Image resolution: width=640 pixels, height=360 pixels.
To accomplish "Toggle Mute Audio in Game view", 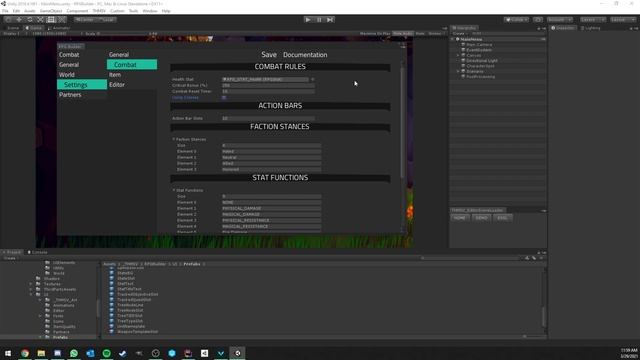I will point(403,33).
